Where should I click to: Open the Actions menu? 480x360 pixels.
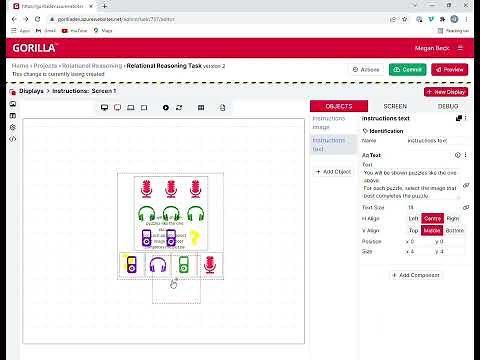(x=366, y=70)
